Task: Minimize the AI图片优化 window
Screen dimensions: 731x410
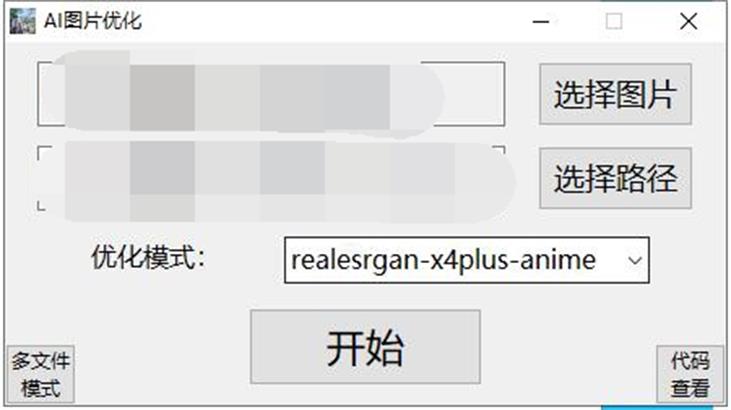Action: click(541, 21)
